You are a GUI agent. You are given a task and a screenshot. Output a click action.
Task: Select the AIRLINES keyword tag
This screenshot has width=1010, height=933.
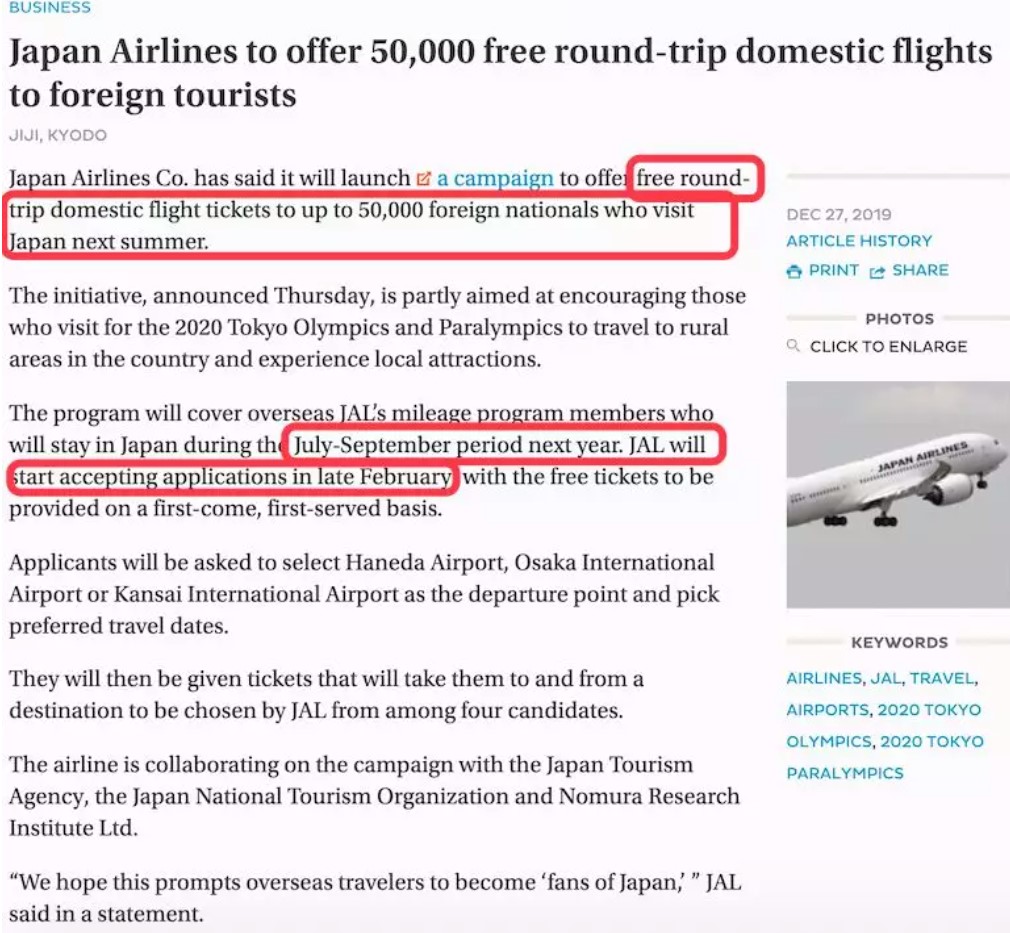tap(823, 678)
